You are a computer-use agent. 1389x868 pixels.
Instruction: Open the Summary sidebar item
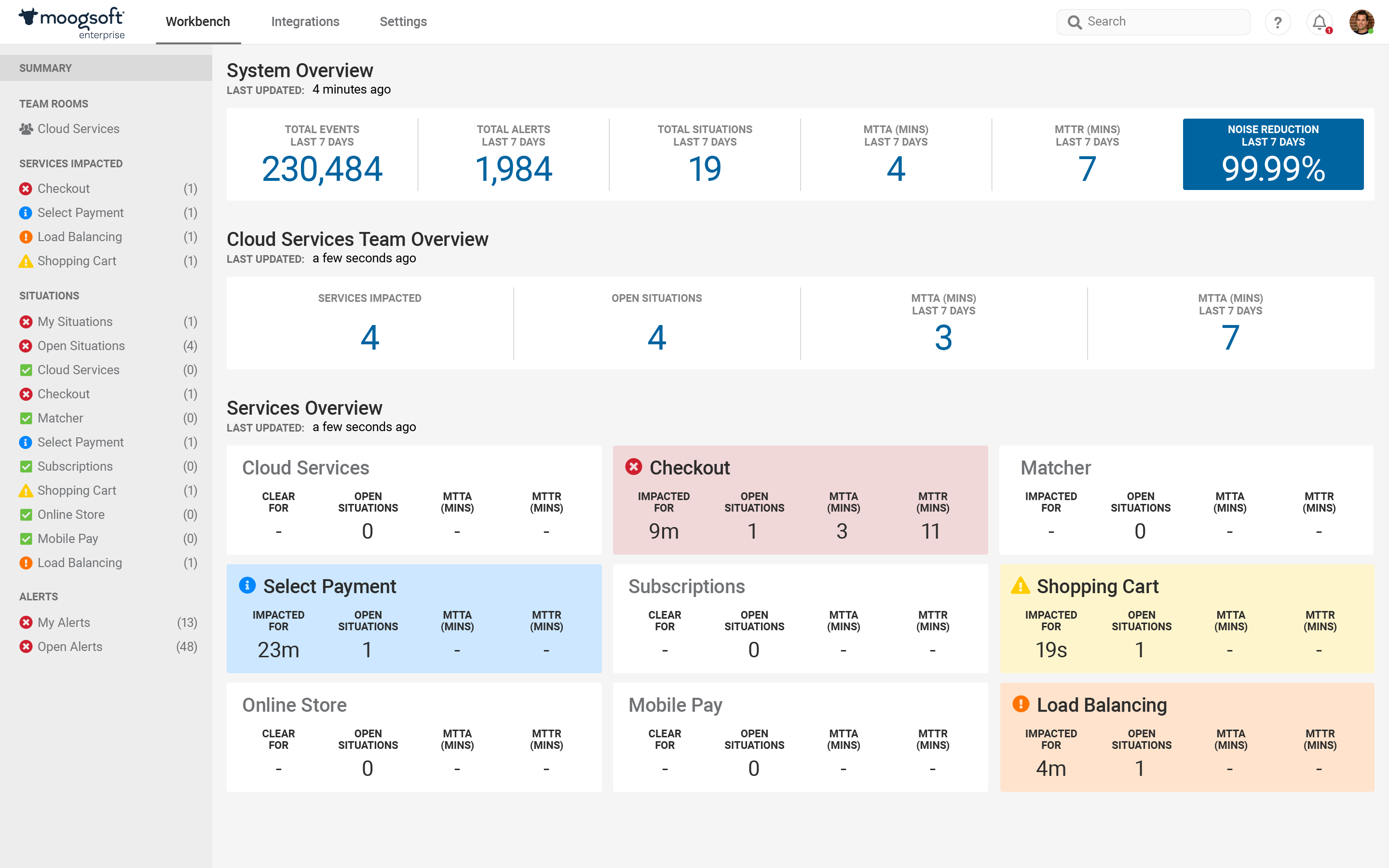[106, 68]
